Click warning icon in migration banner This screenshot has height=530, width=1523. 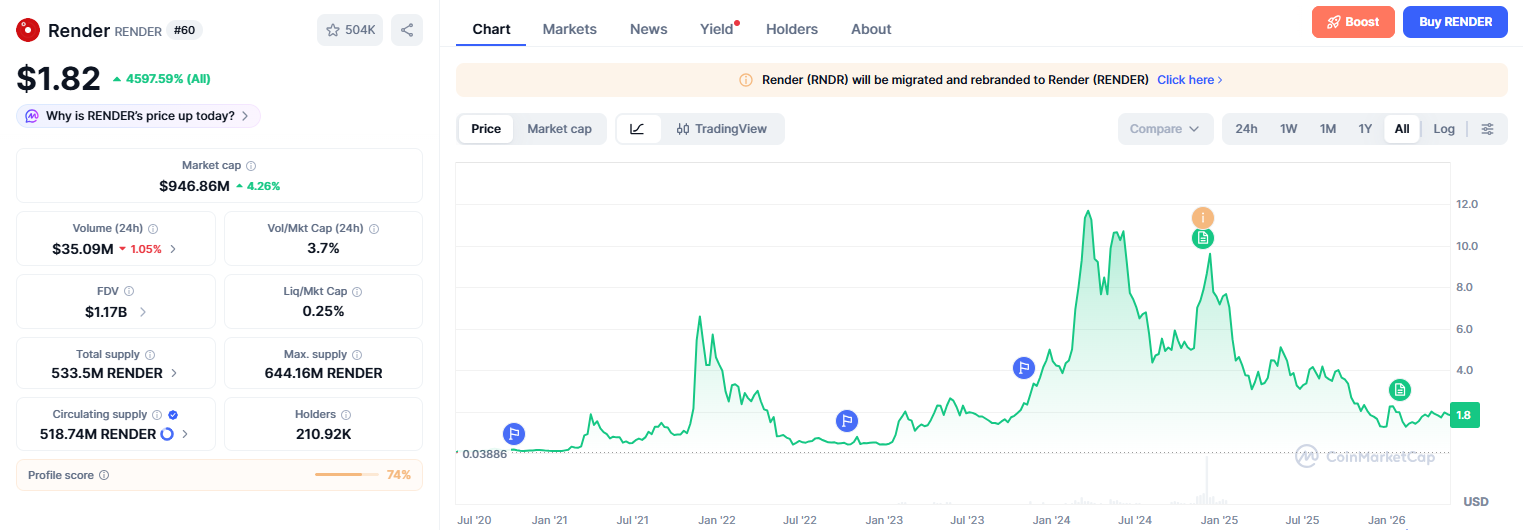coord(746,80)
